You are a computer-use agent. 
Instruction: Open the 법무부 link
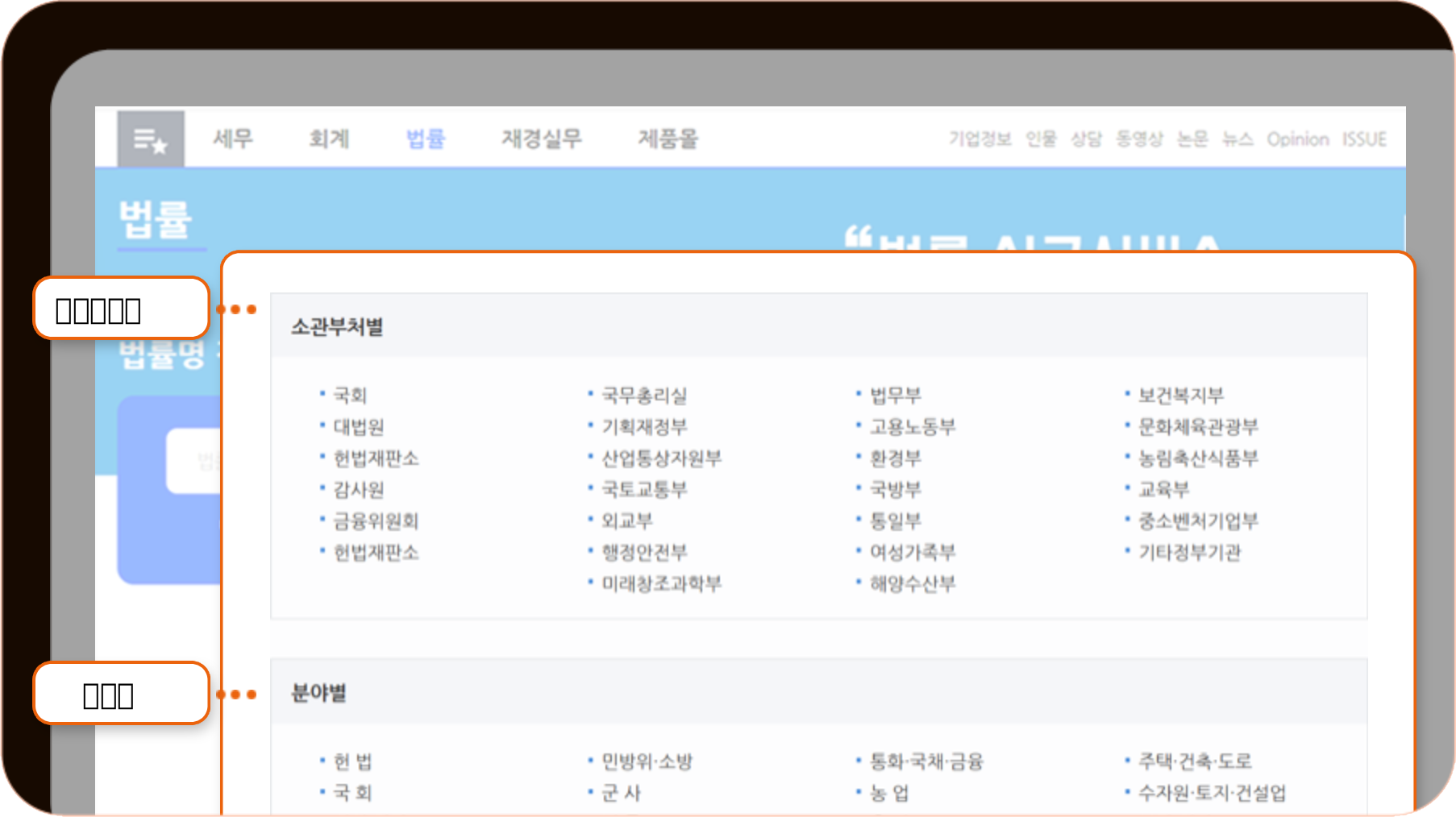coord(895,395)
